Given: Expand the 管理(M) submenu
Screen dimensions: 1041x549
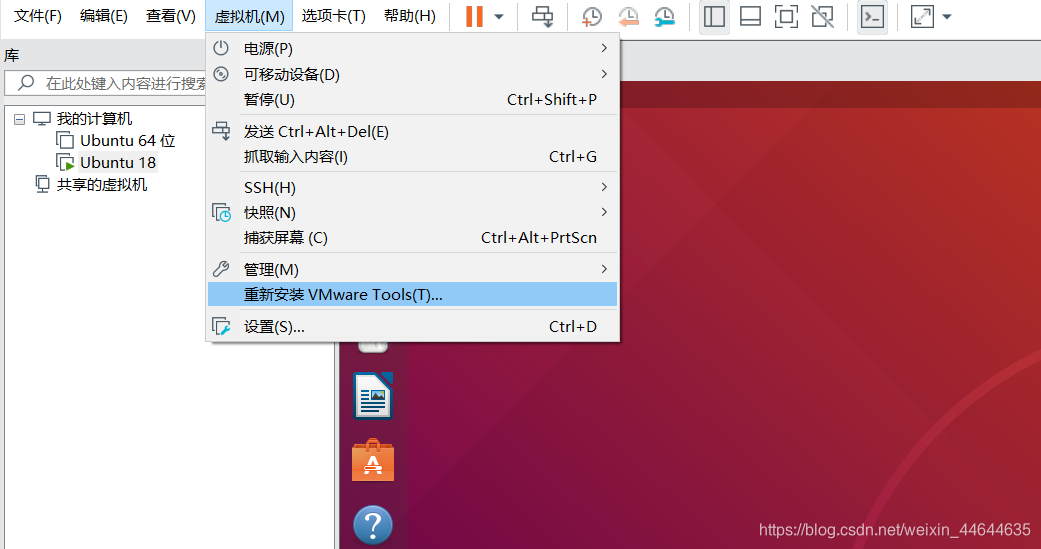Looking at the screenshot, I should point(412,270).
